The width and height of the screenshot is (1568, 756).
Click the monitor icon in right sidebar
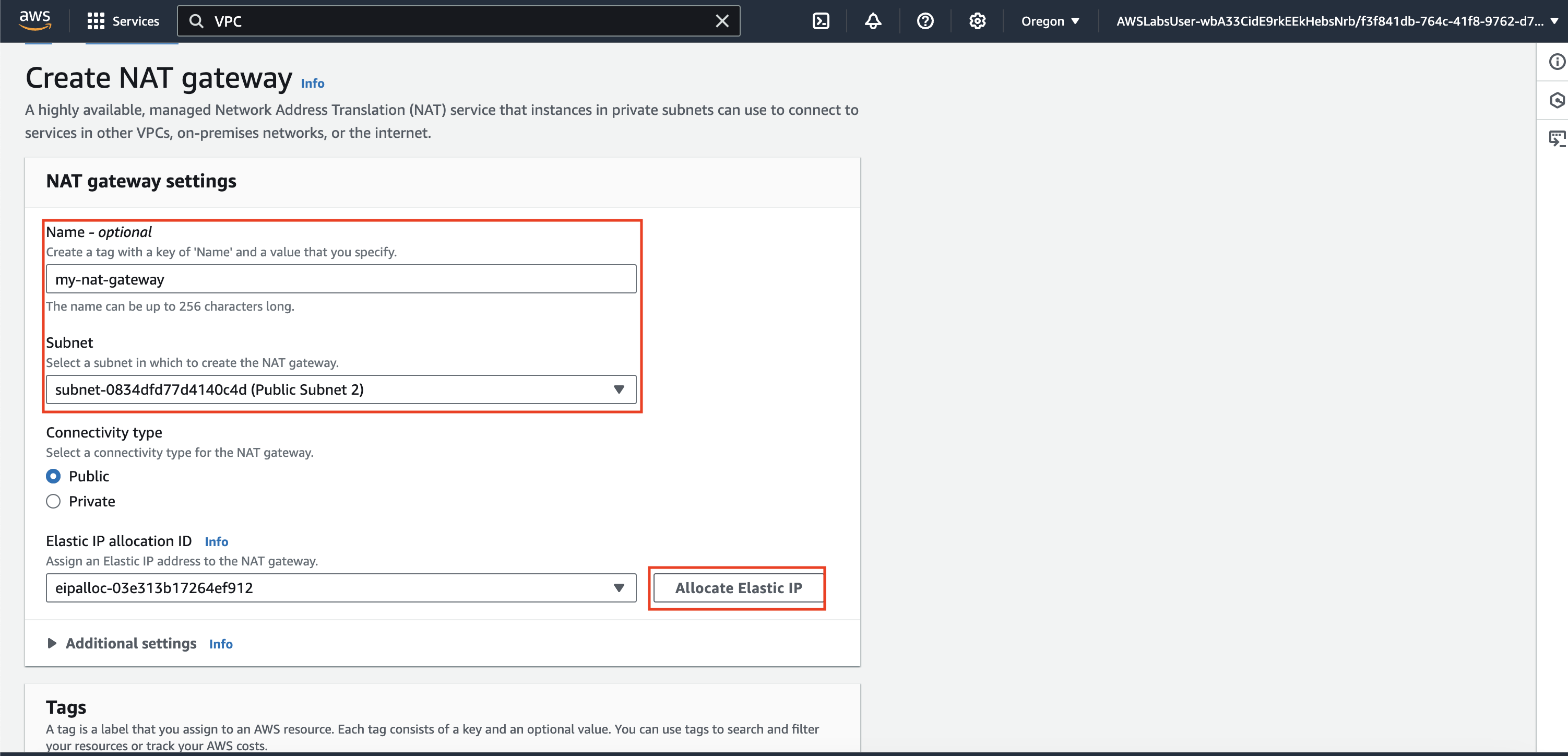(x=1557, y=138)
